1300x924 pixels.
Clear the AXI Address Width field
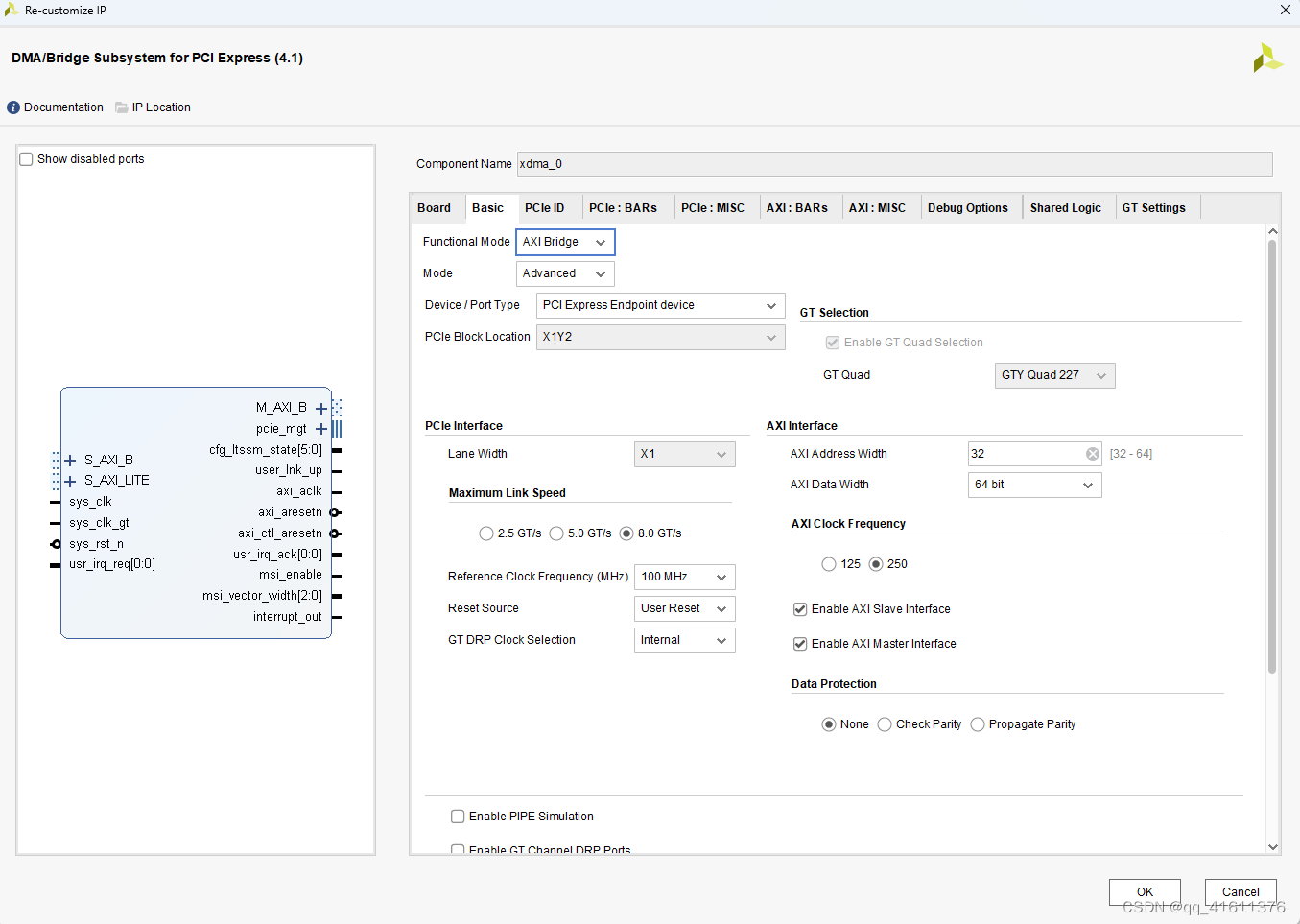point(1093,454)
